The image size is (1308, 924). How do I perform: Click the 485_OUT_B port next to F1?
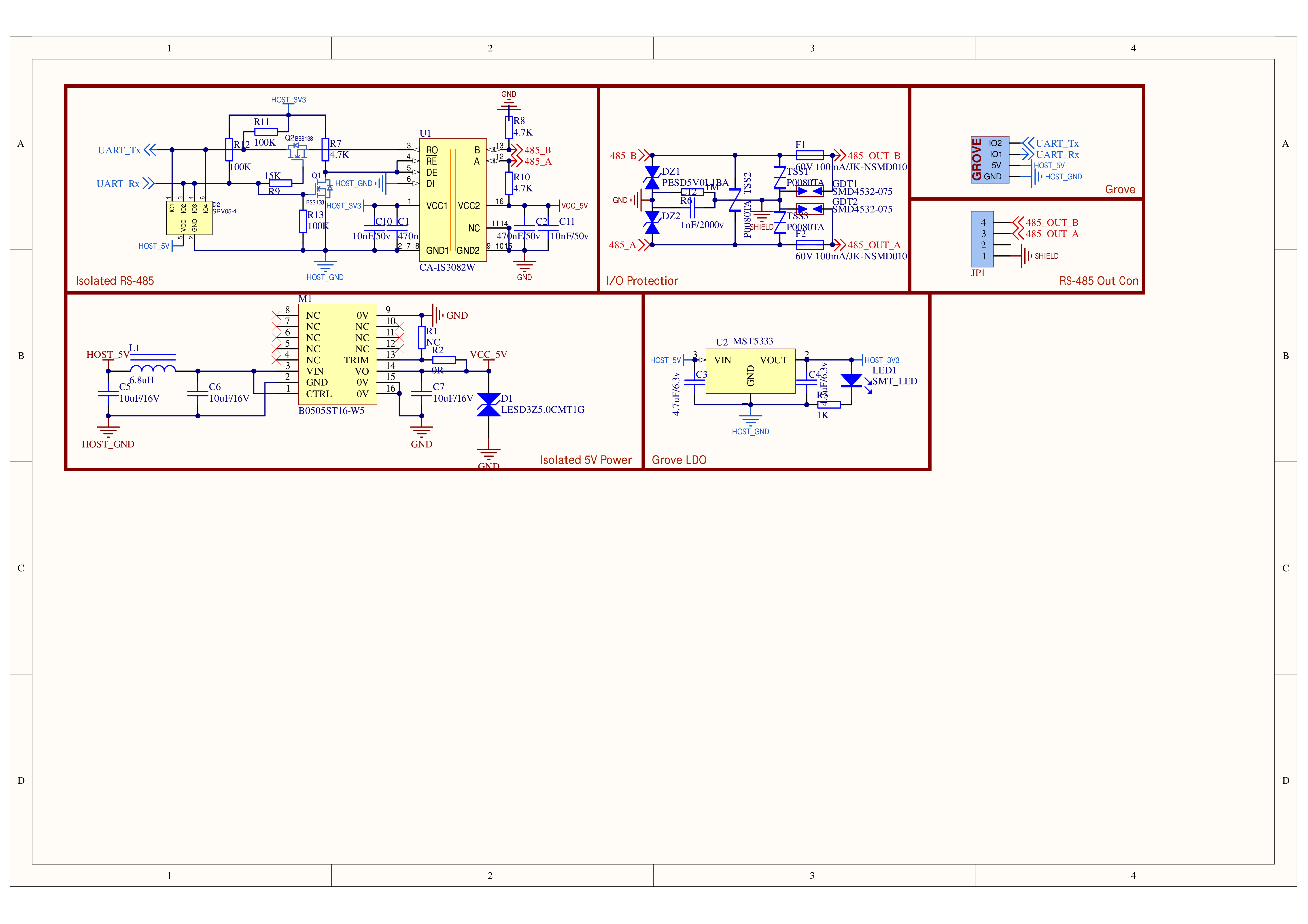click(x=867, y=155)
